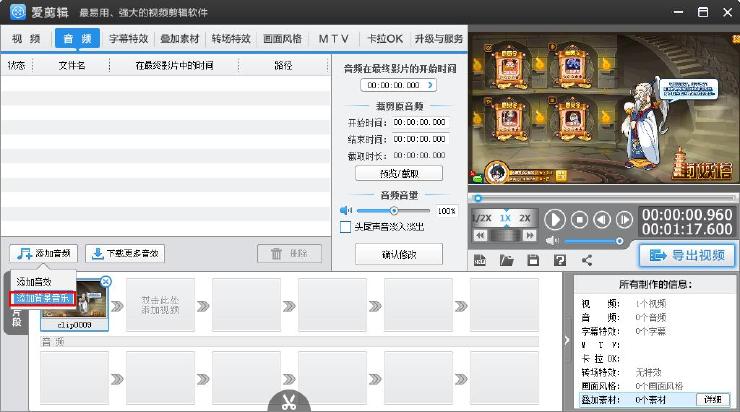740x412 pixels.
Task: Click the 100% volume value
Action: click(x=446, y=211)
